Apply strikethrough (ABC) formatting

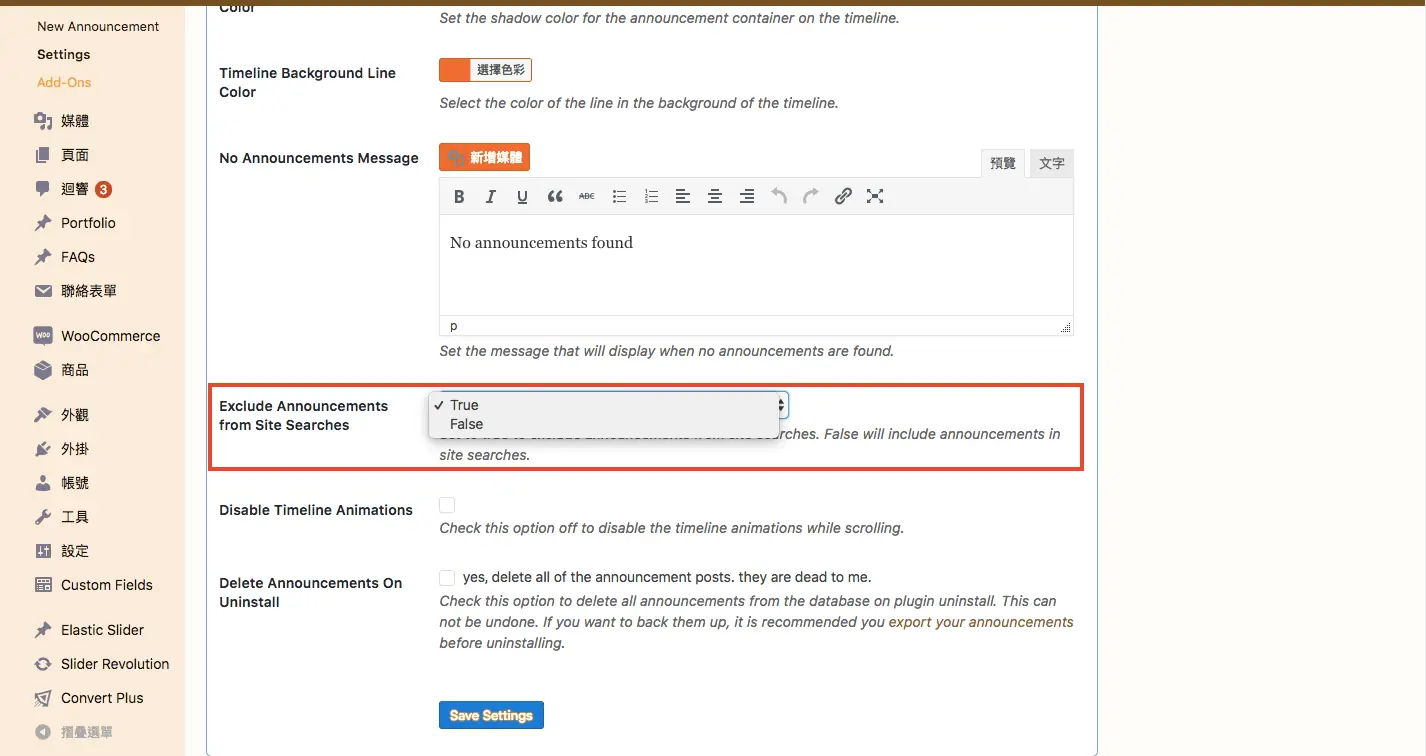[x=587, y=197]
